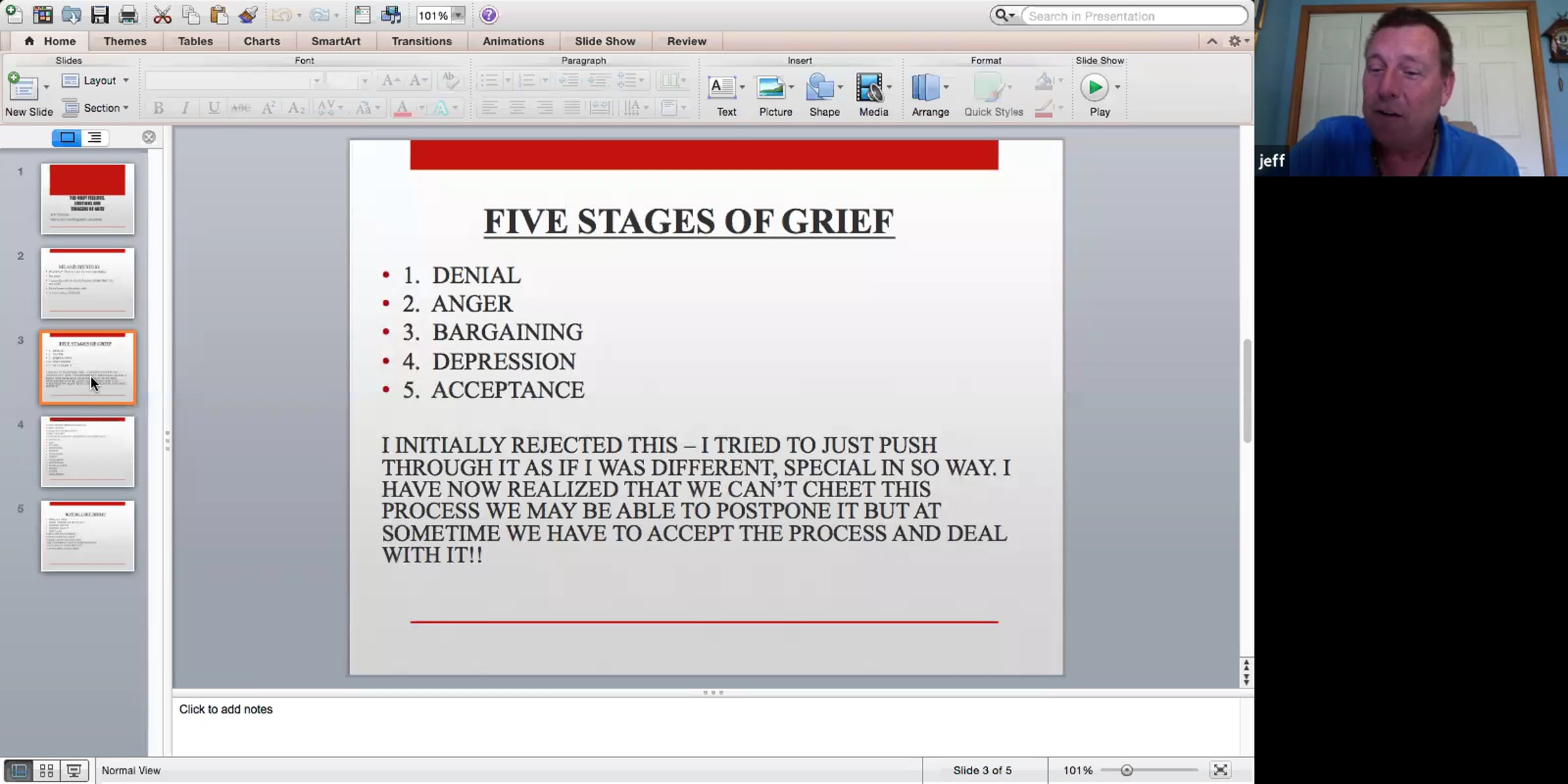The height and width of the screenshot is (784, 1568).
Task: Click the Save disk icon
Action: point(99,15)
